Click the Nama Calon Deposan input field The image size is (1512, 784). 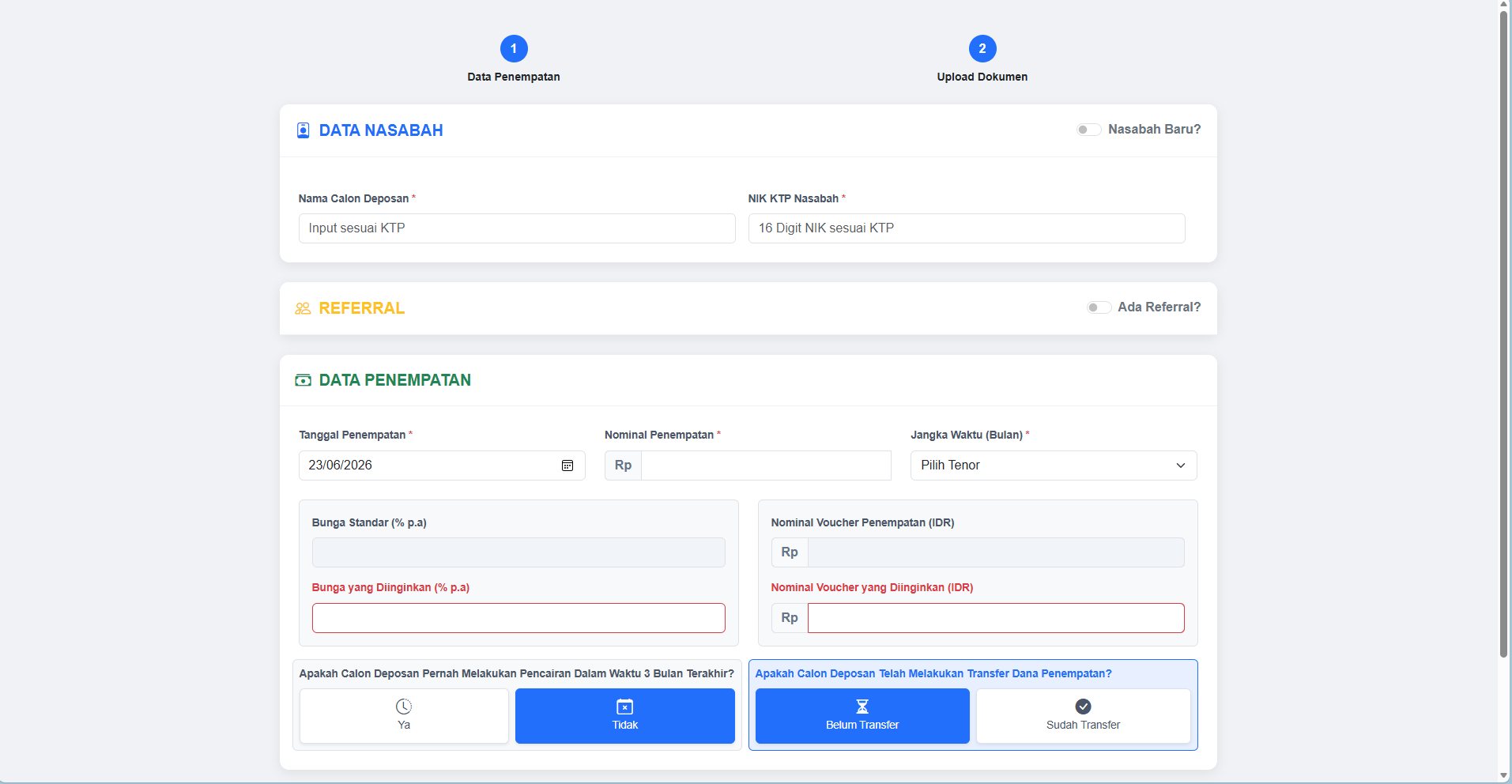point(517,228)
